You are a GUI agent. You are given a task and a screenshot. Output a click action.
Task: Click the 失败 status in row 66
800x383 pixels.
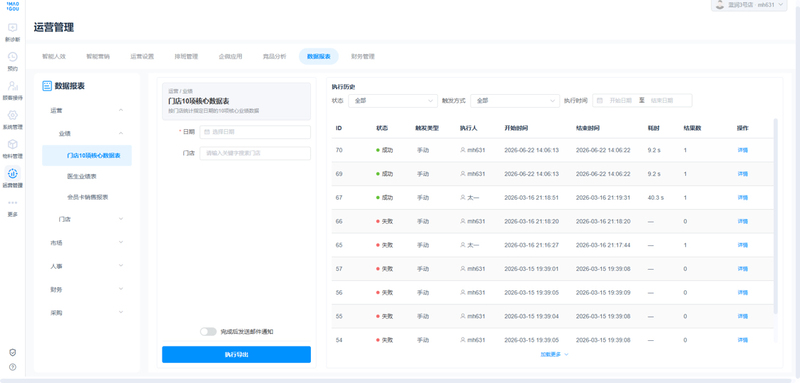[385, 221]
